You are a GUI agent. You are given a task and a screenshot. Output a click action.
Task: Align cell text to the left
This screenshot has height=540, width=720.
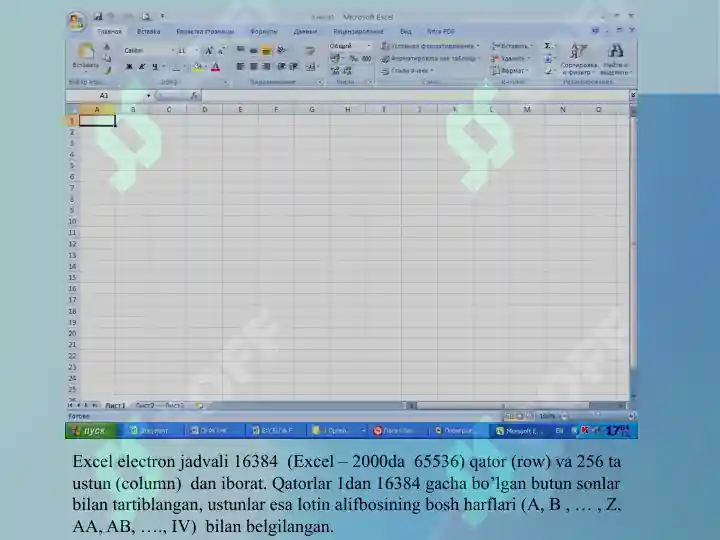(240, 67)
